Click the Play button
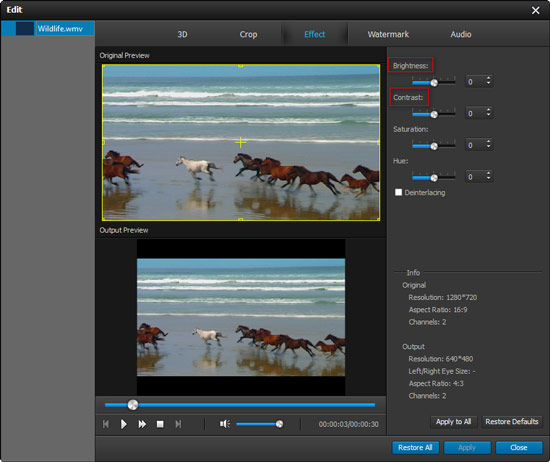This screenshot has height=462, width=550. [x=123, y=424]
